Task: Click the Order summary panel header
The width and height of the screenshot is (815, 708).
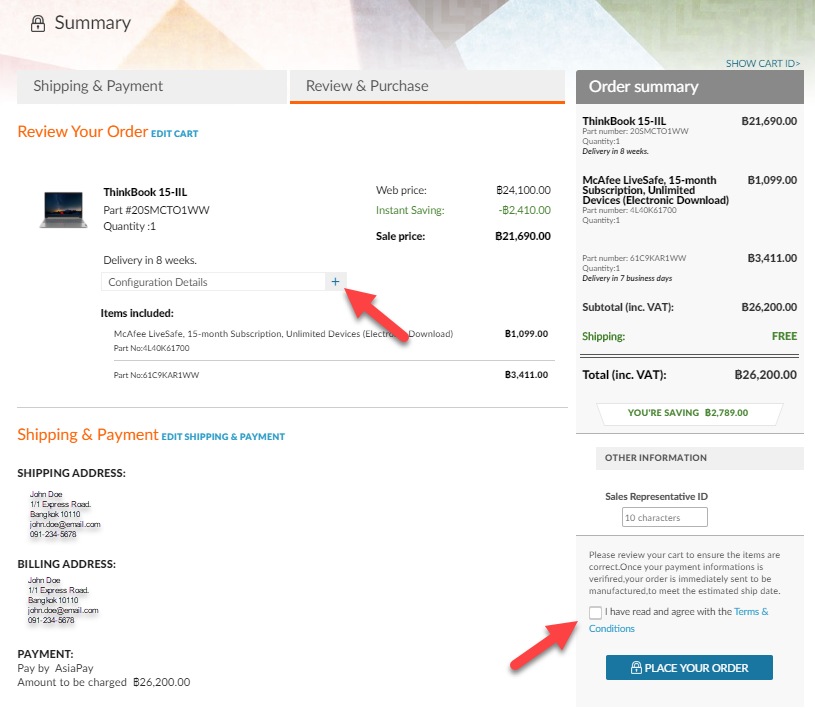Action: (x=690, y=87)
